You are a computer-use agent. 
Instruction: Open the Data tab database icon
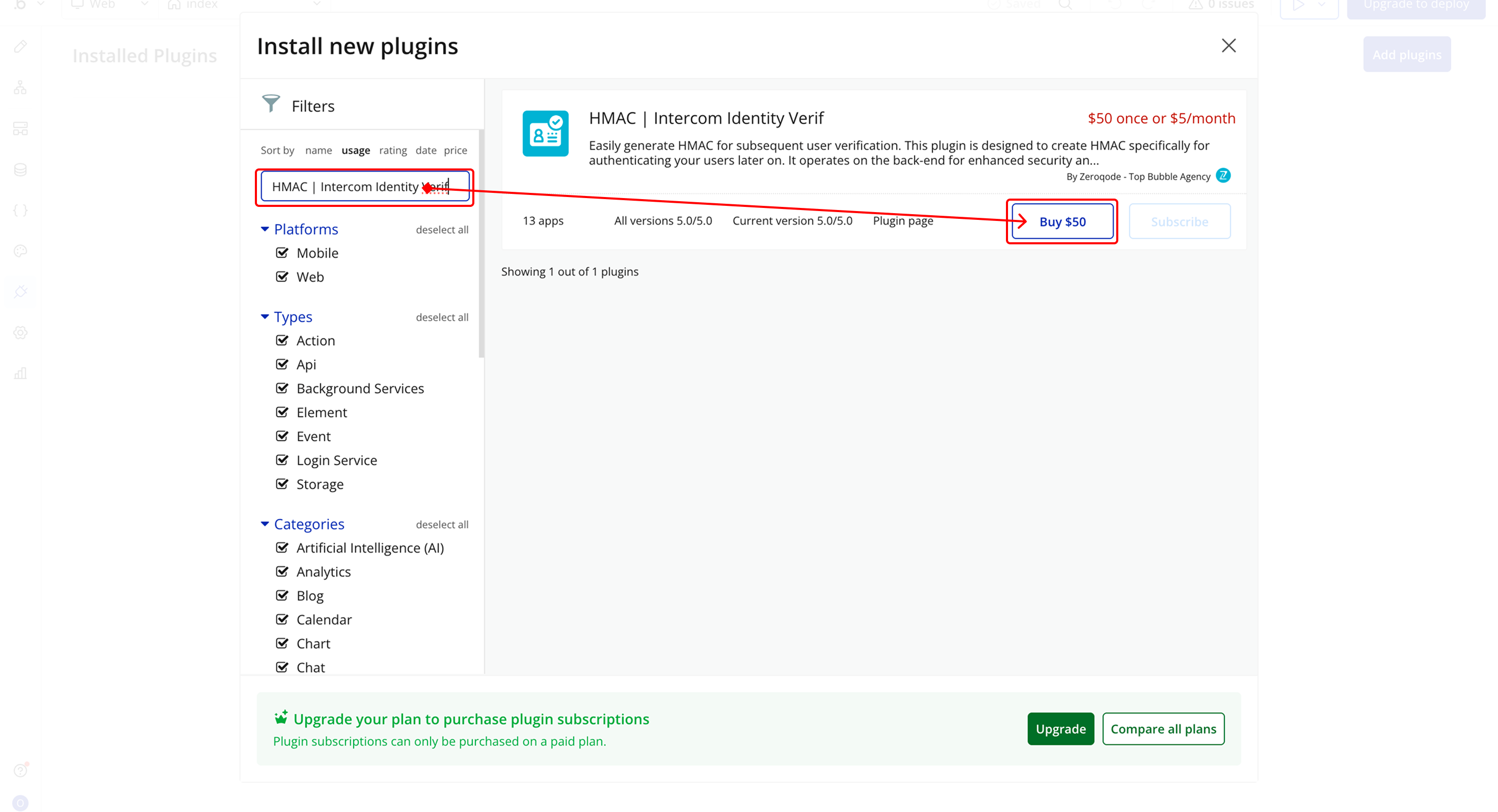pyautogui.click(x=20, y=169)
